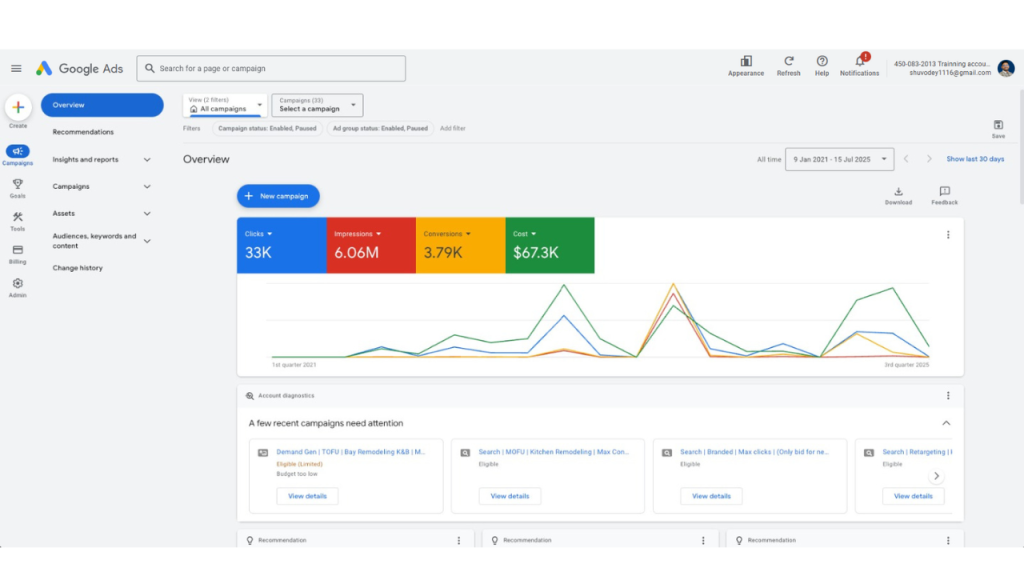1024x576 pixels.
Task: Open second Recommendation card options menu
Action: 703,541
